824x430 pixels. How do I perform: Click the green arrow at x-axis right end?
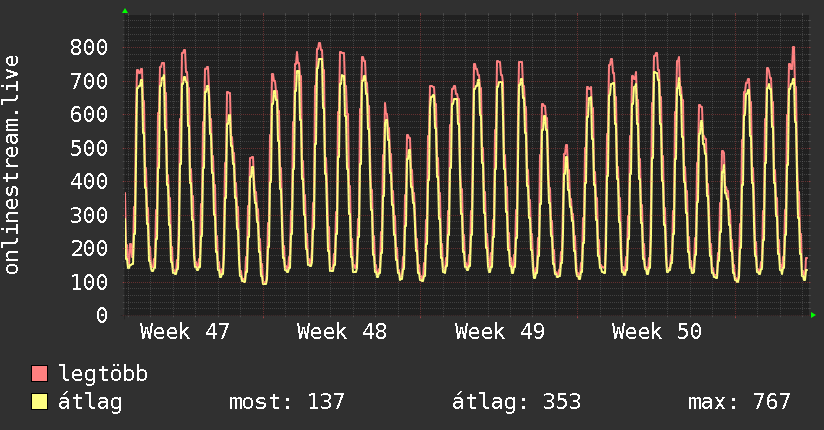[x=814, y=316]
